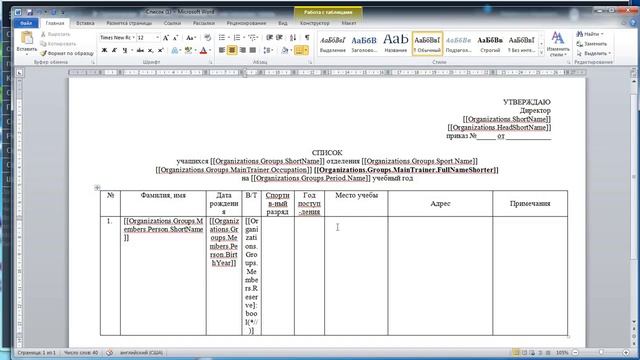Screen dimensions: 640x360
Task: Align text left
Action: (x=222, y=50)
